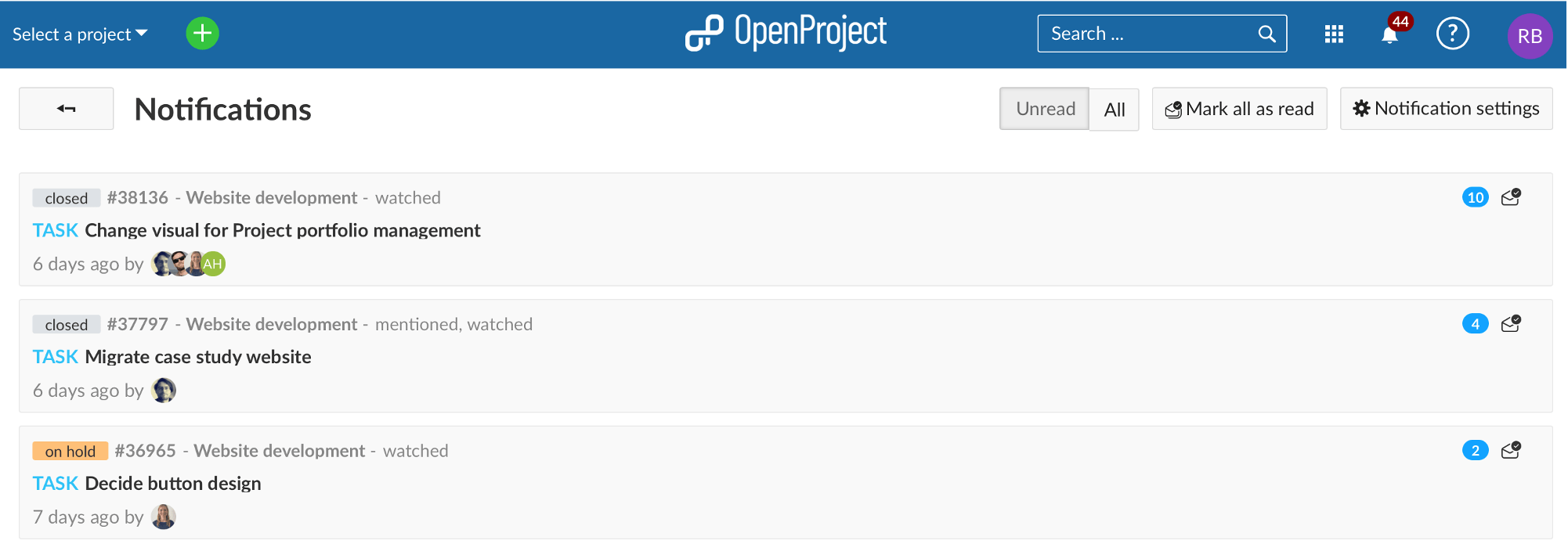Click the back arrow above Notifications

(x=66, y=108)
